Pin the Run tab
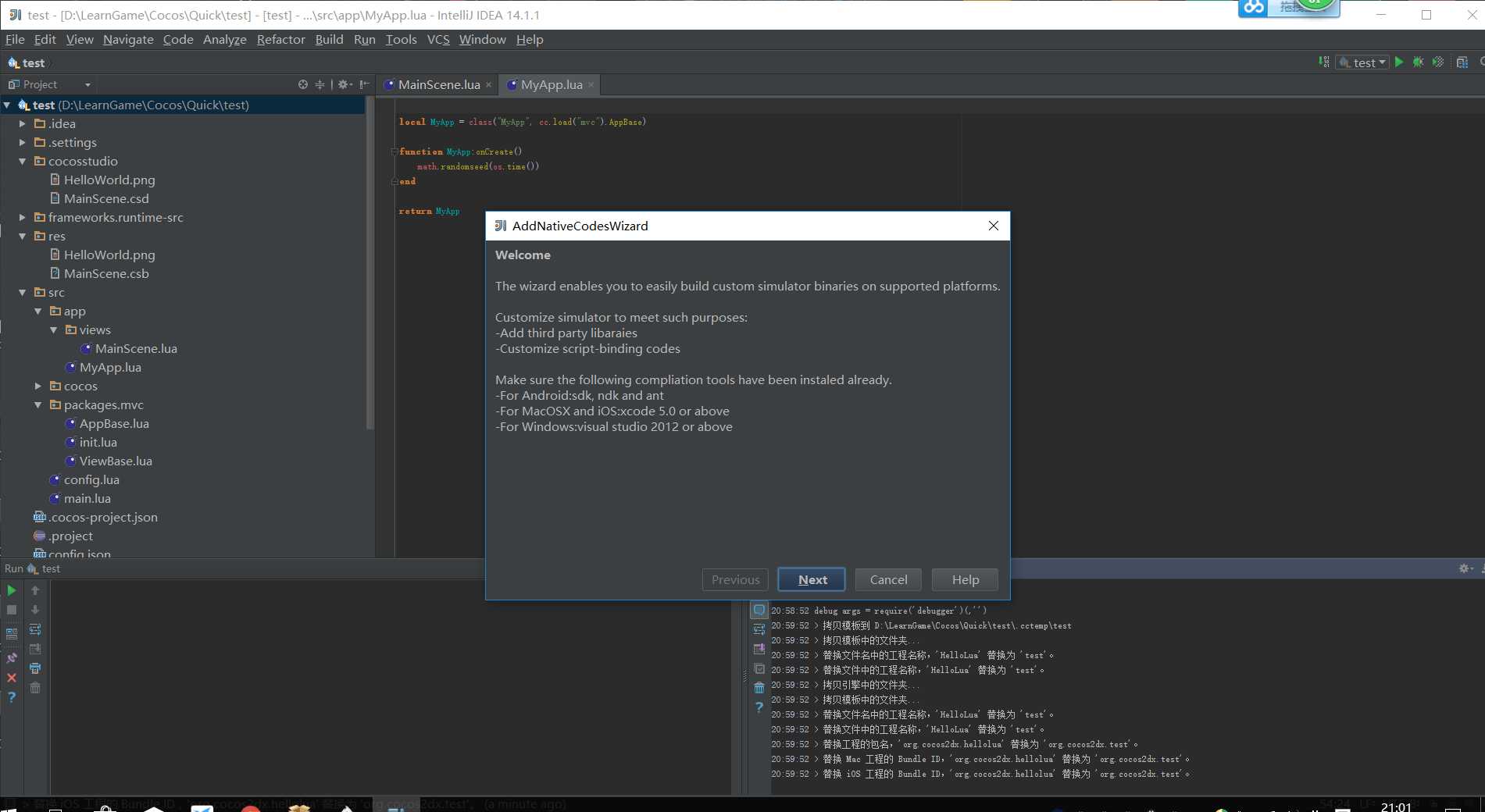 pos(12,658)
